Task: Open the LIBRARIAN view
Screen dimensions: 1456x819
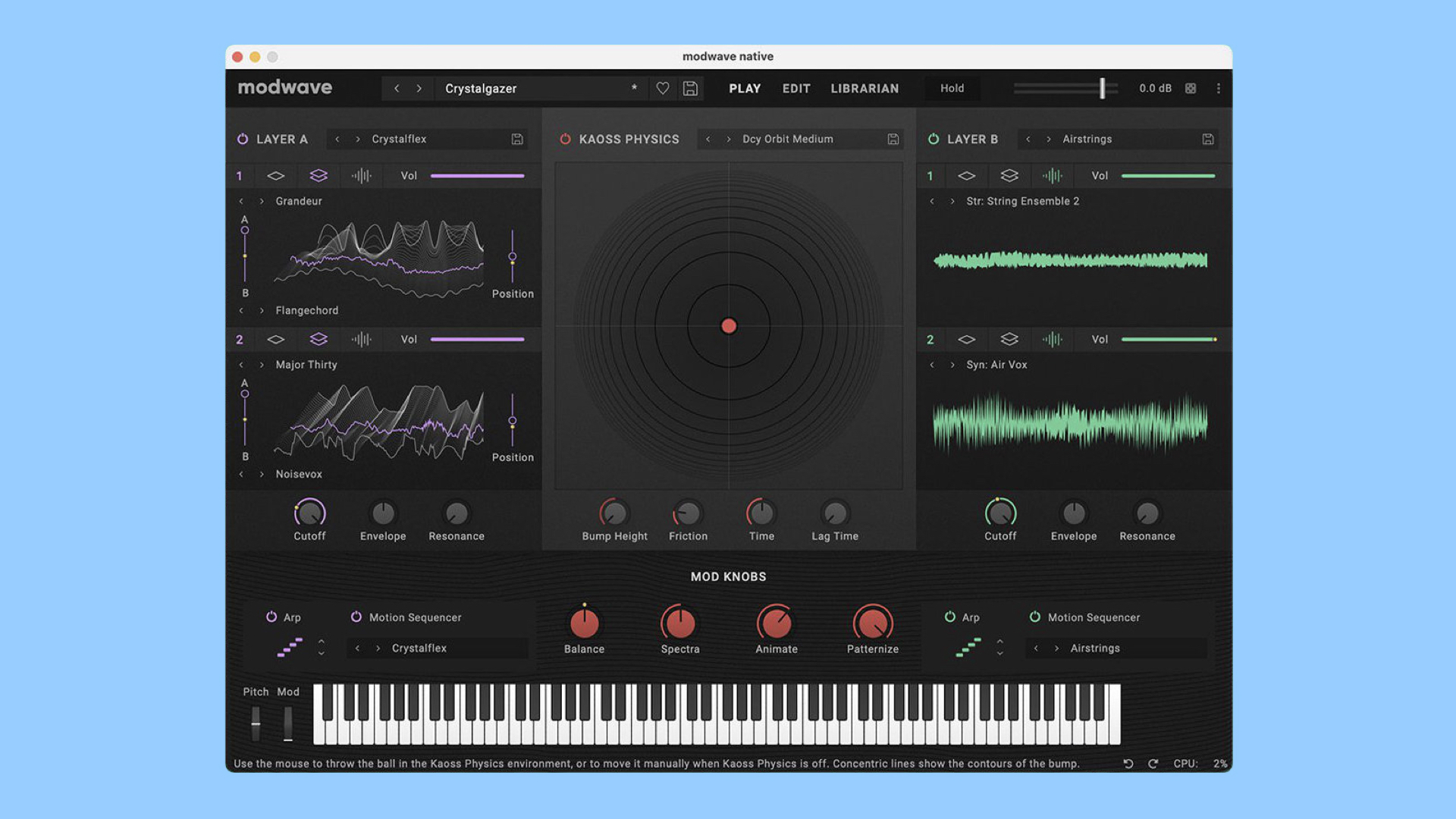Action: click(864, 88)
